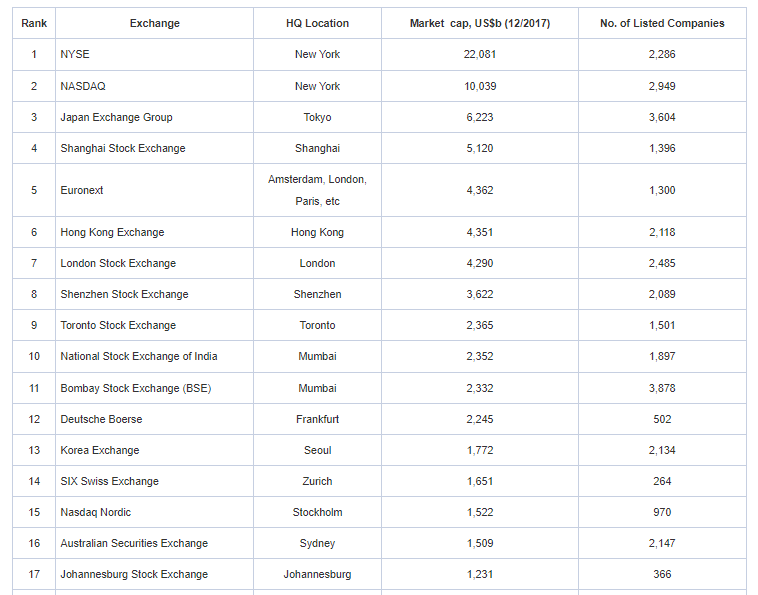Select the NYSE exchange cell

point(75,54)
